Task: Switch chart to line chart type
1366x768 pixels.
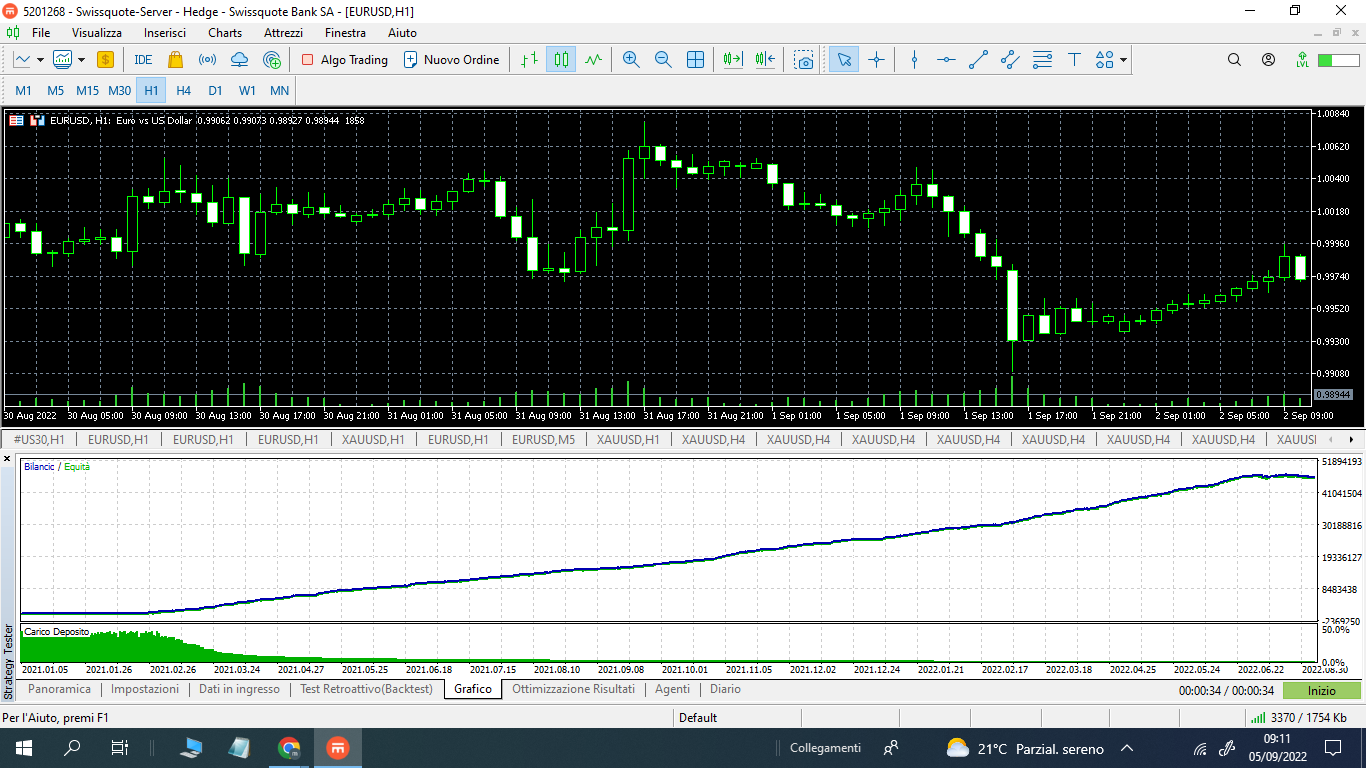Action: point(593,60)
